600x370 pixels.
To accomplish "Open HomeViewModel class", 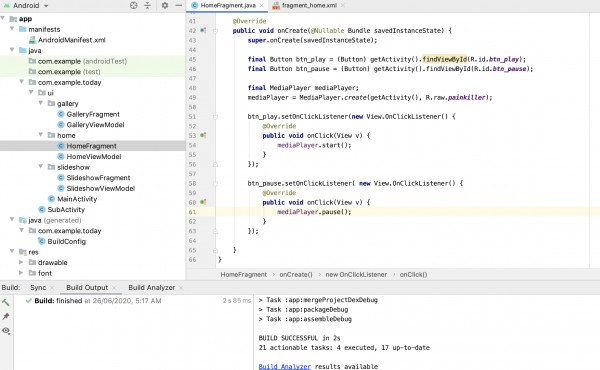I will click(93, 156).
